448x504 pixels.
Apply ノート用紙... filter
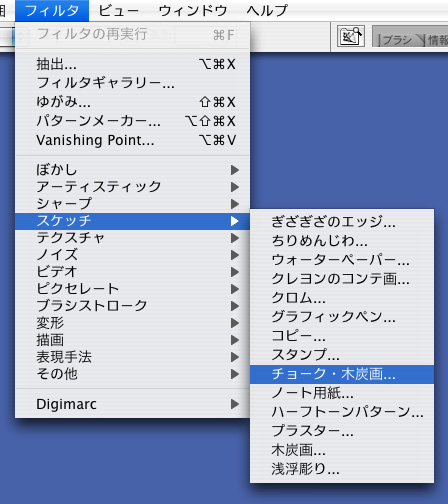pyautogui.click(x=342, y=393)
